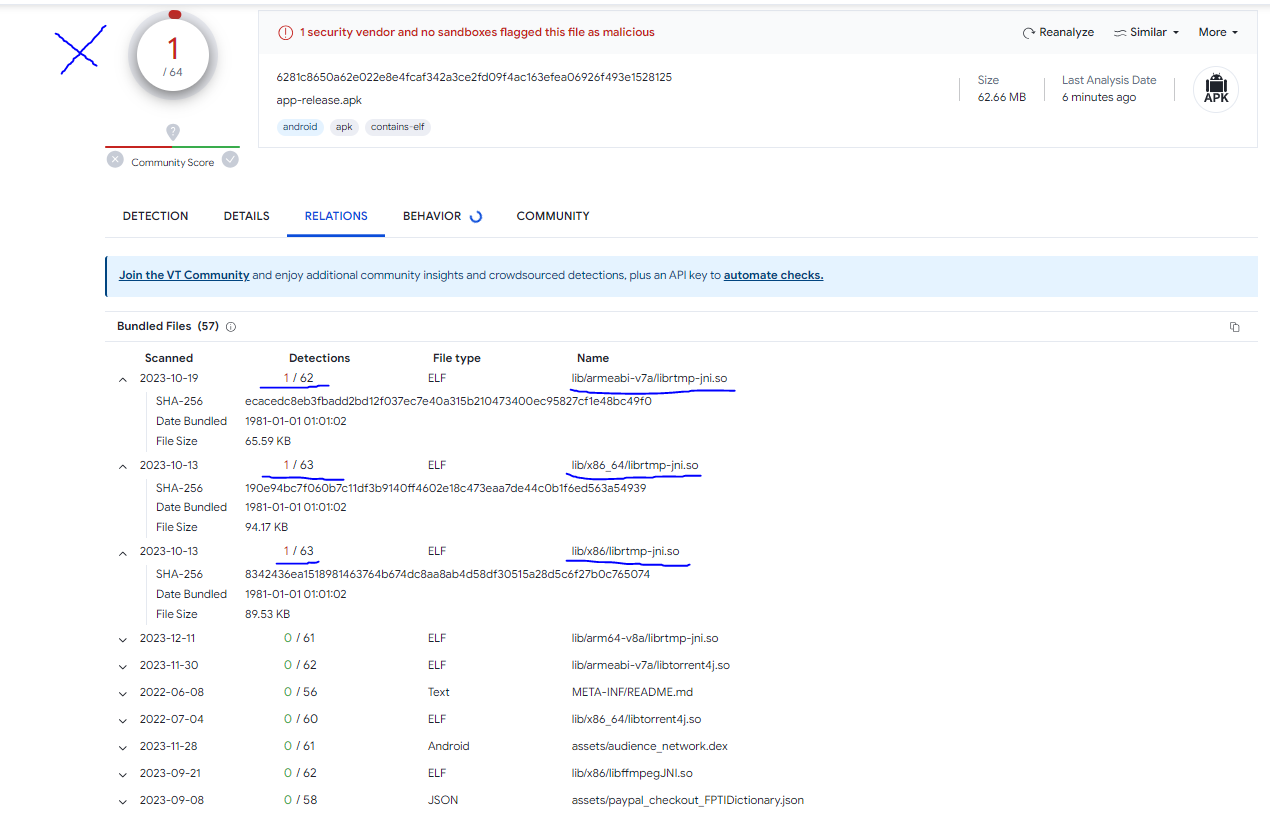This screenshot has height=825, width=1270.
Task: Click the Scanned column header
Action: 169,358
